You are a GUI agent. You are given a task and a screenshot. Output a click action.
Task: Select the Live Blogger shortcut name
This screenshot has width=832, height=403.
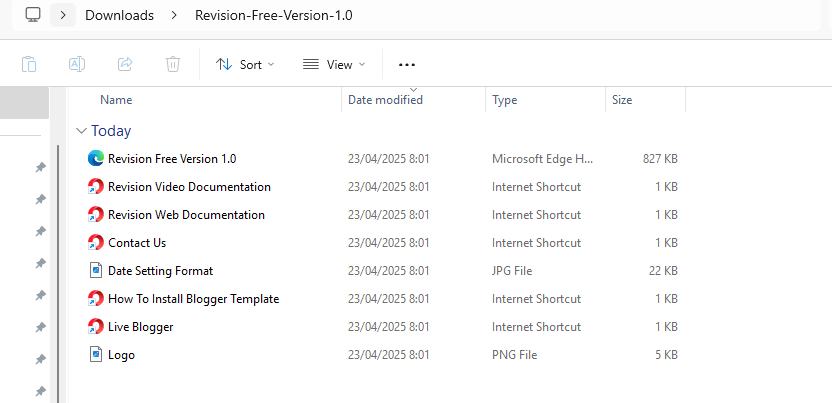click(x=141, y=327)
